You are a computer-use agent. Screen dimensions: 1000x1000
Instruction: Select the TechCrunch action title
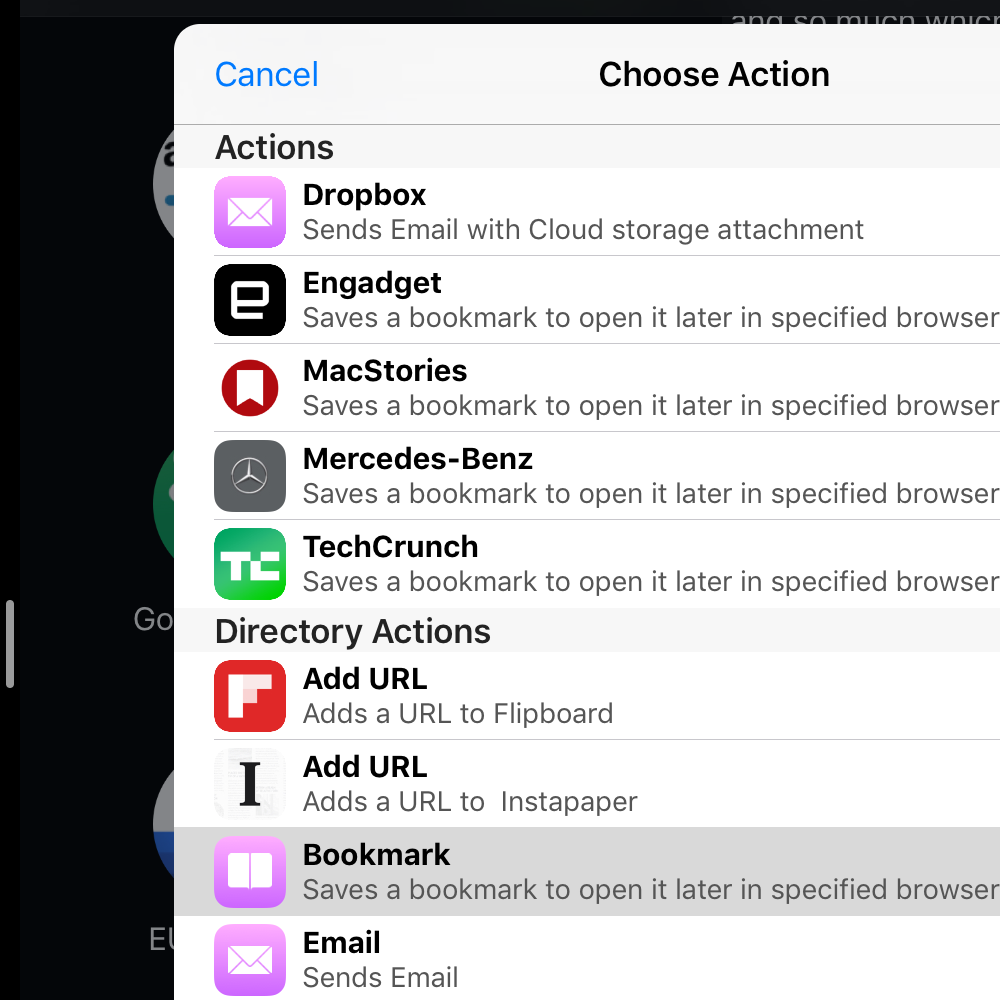pyautogui.click(x=390, y=547)
